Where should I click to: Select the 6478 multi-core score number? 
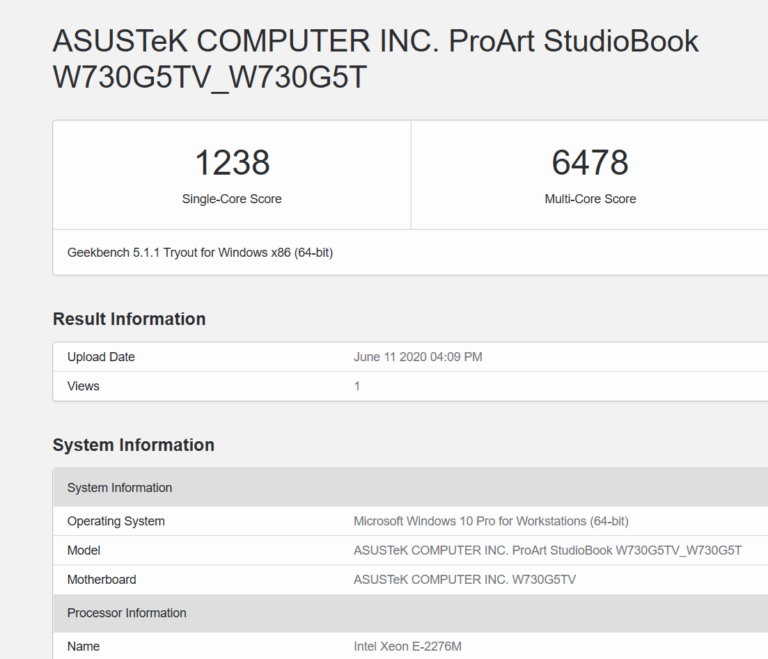coord(590,162)
